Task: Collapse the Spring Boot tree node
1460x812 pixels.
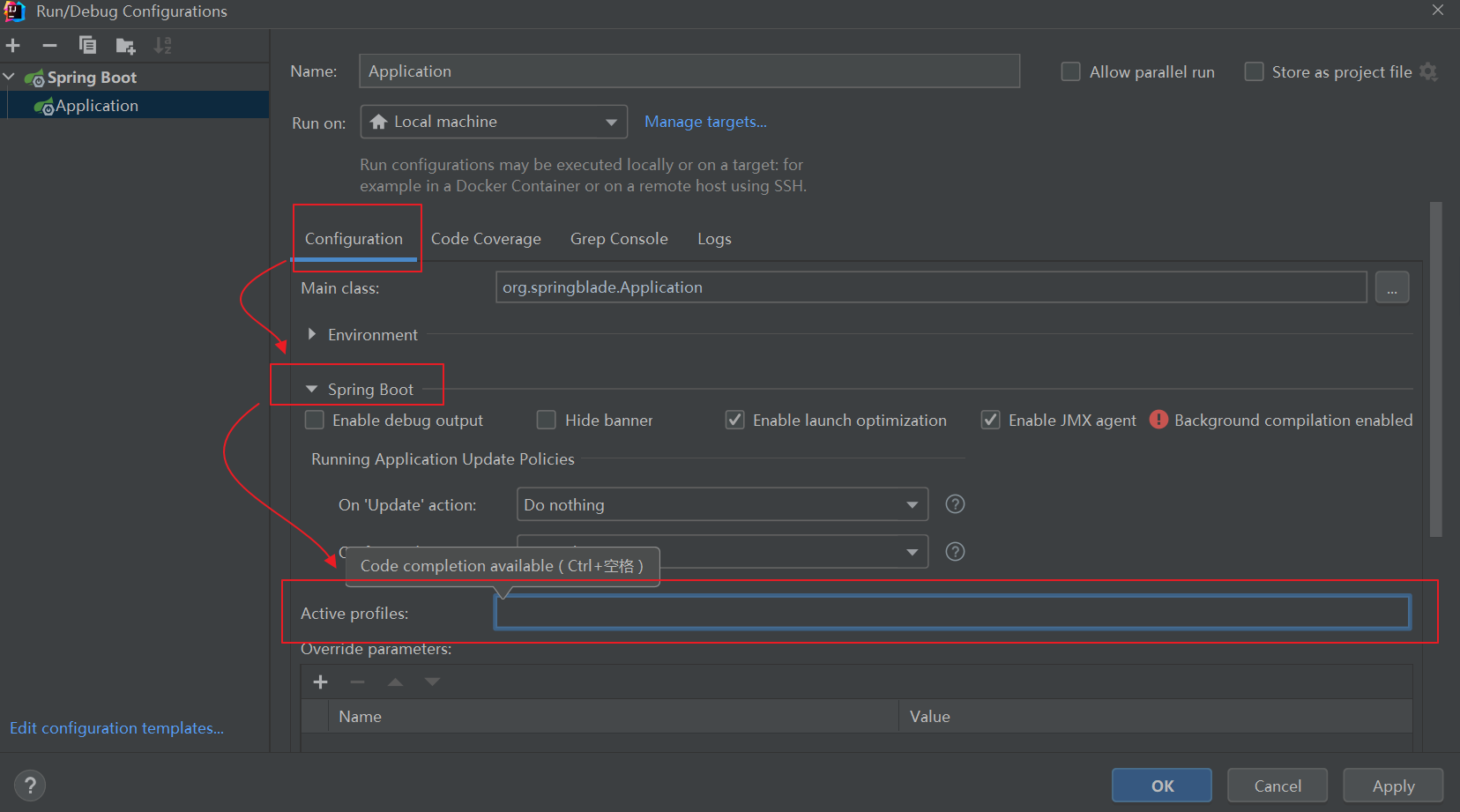Action: point(9,78)
